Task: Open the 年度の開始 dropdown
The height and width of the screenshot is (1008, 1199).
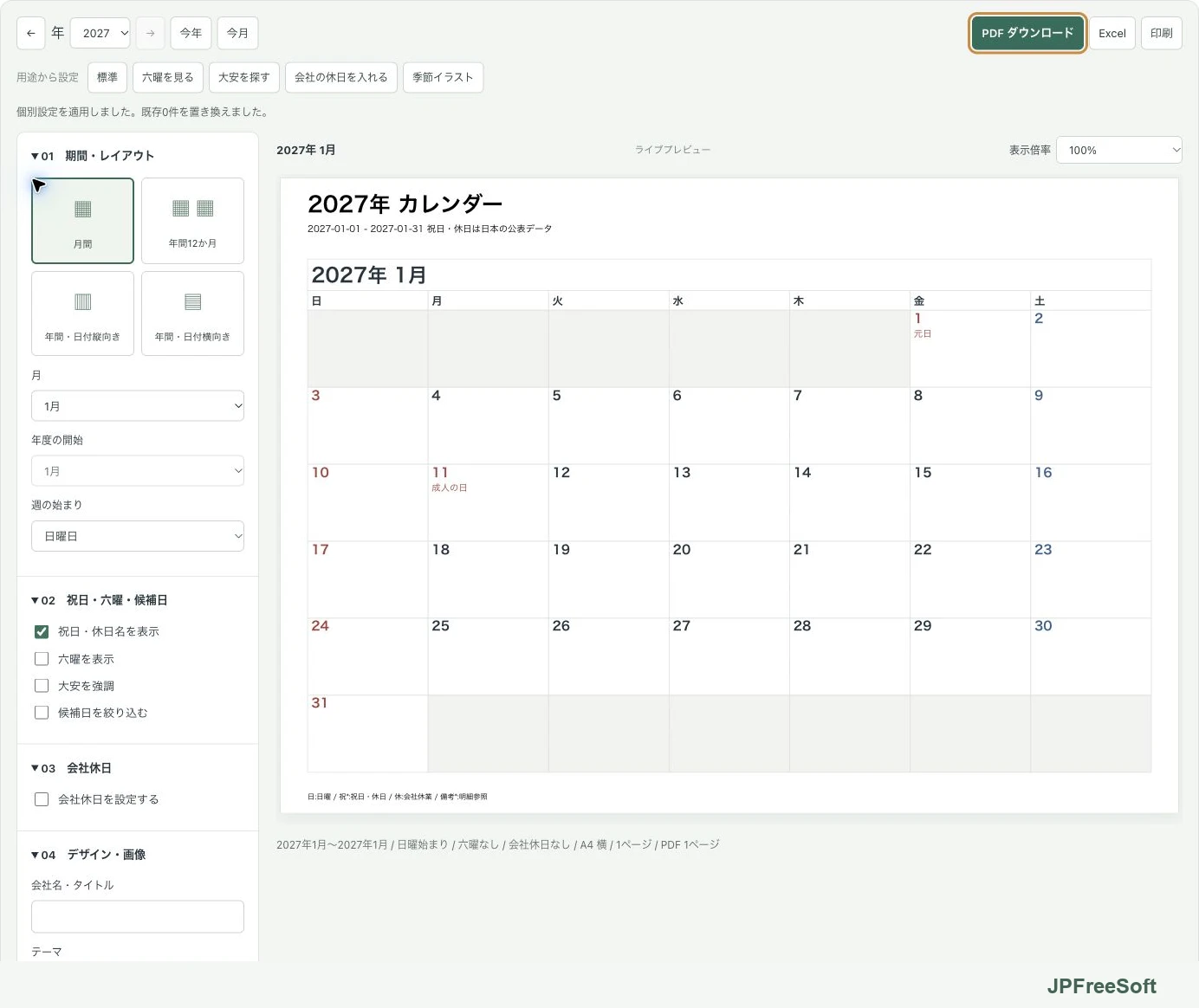Action: (138, 471)
